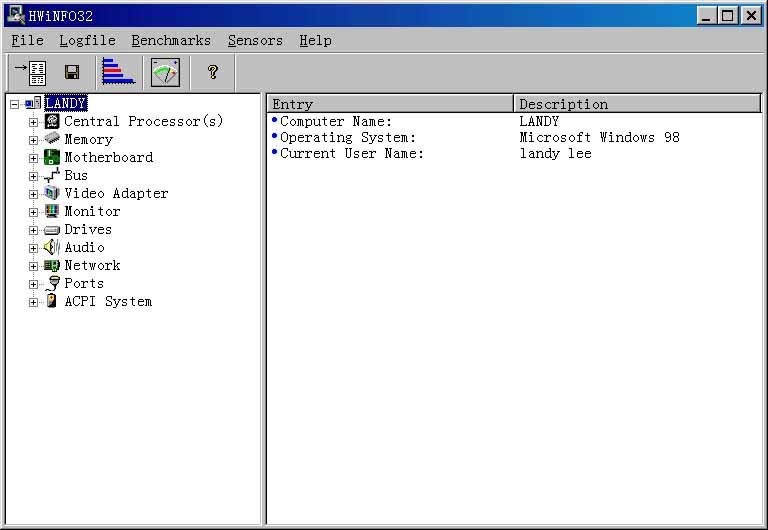
Task: Open the sensors gauge toolbar icon
Action: (x=165, y=72)
